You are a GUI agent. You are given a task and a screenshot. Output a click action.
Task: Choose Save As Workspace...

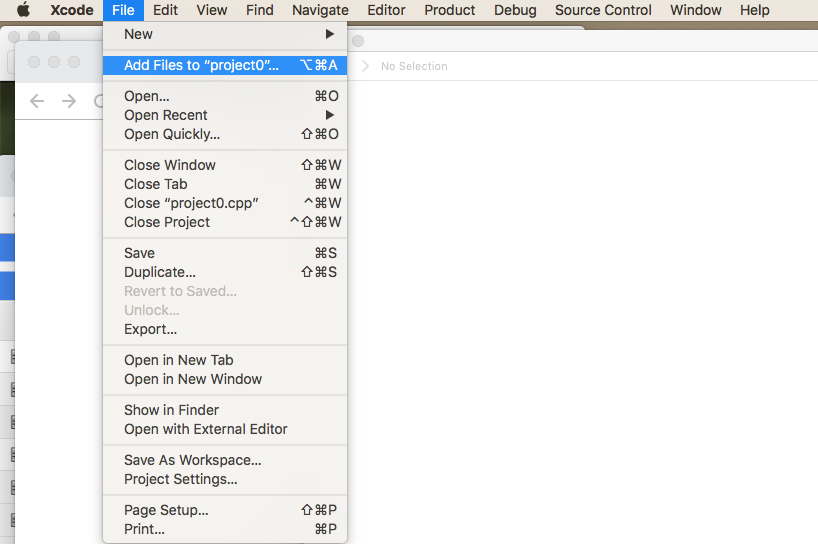225,460
